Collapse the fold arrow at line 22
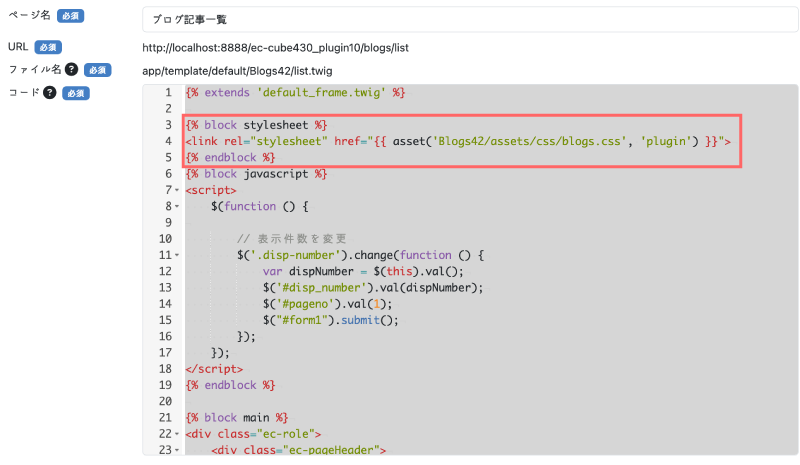Viewport: 800px width, 465px height. [x=177, y=434]
